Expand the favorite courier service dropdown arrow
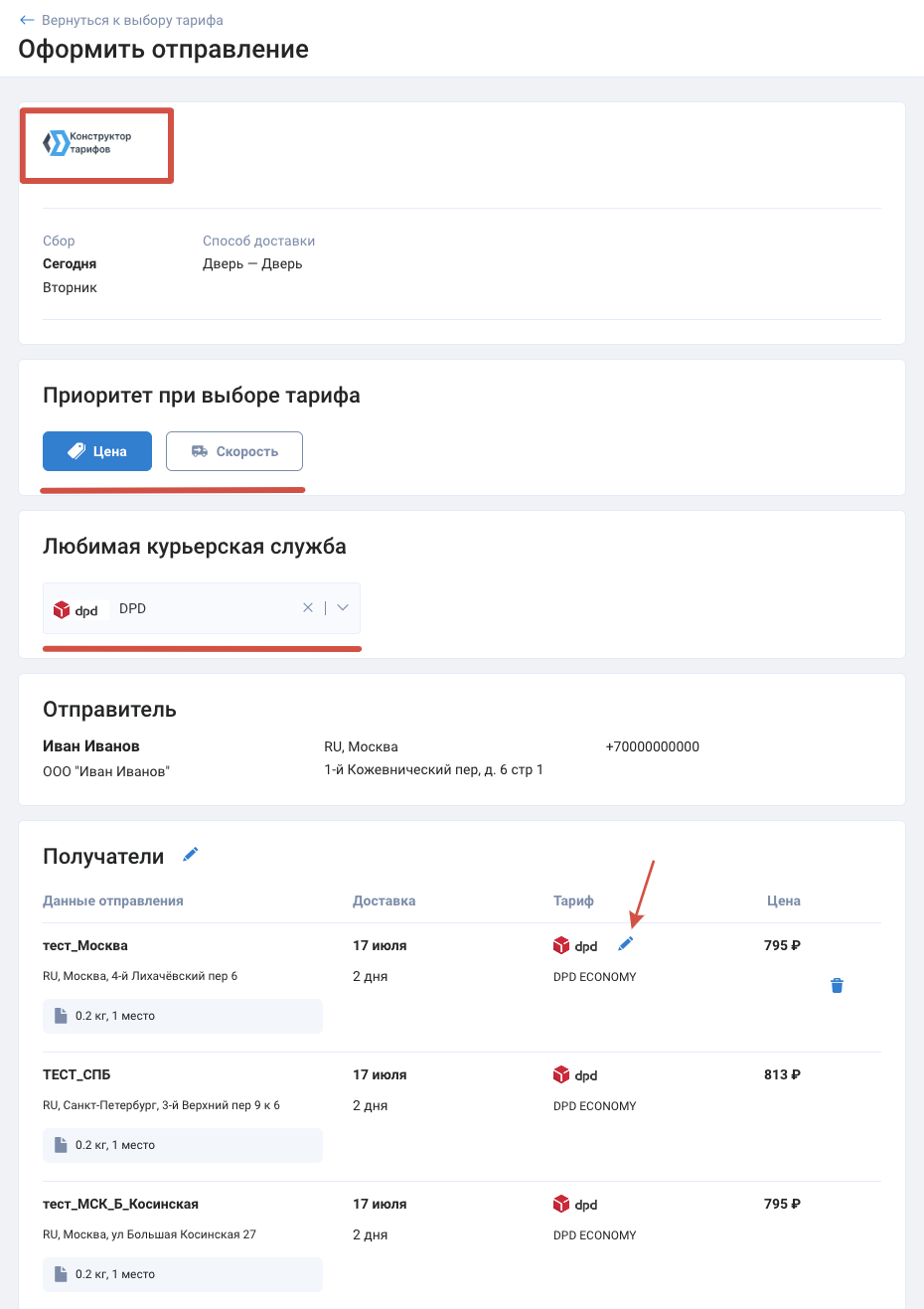 [x=343, y=607]
